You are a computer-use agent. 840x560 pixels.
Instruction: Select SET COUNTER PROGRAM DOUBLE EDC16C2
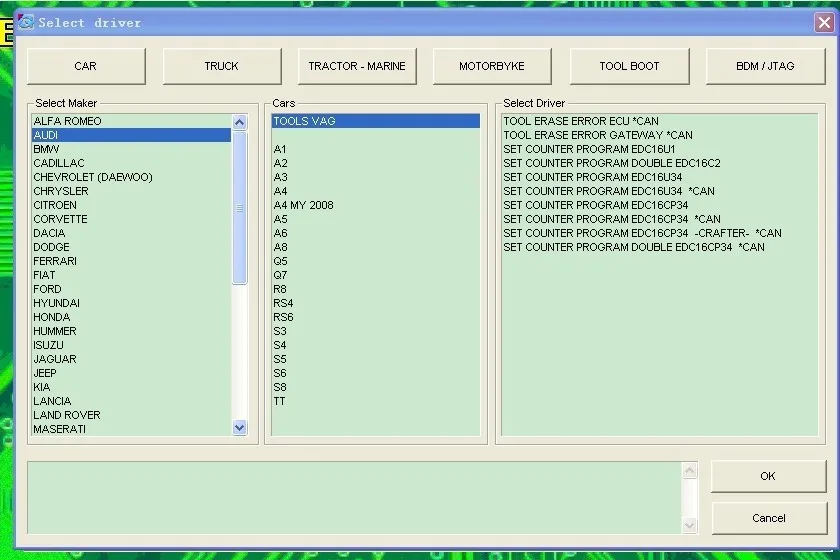coord(659,163)
